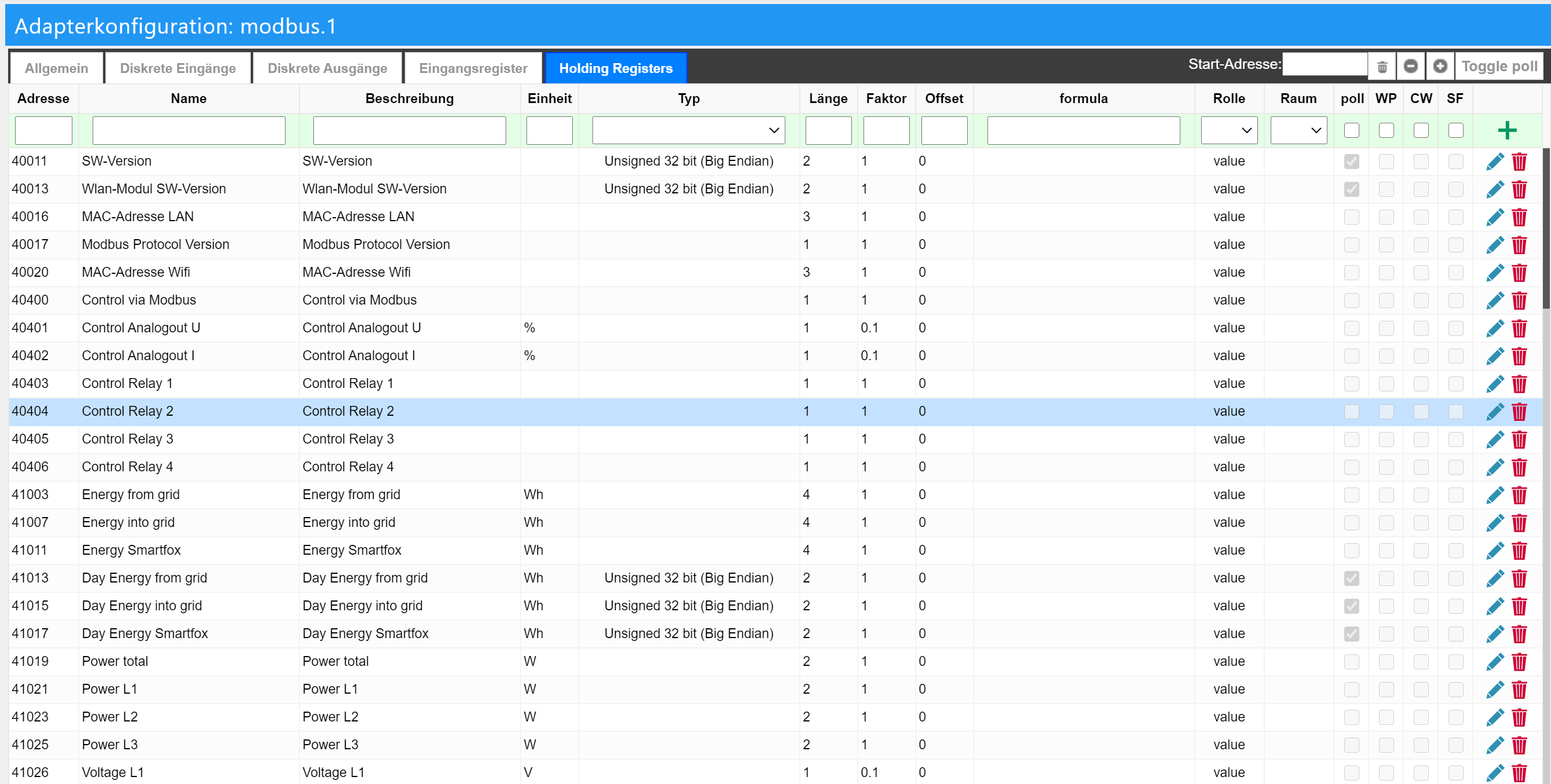Screen dimensions: 1551x784
Task: Click the Typ cell of Day Energy Smartfox
Action: 688,633
